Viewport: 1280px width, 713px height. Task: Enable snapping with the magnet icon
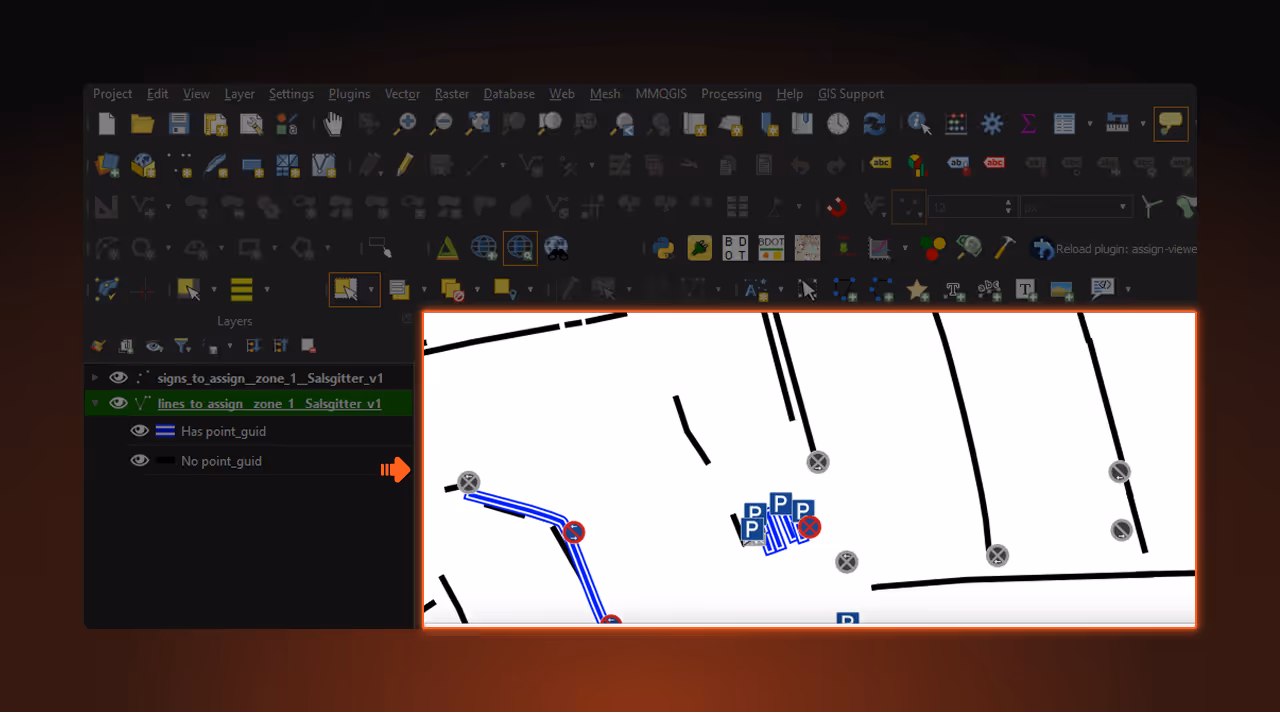[836, 206]
